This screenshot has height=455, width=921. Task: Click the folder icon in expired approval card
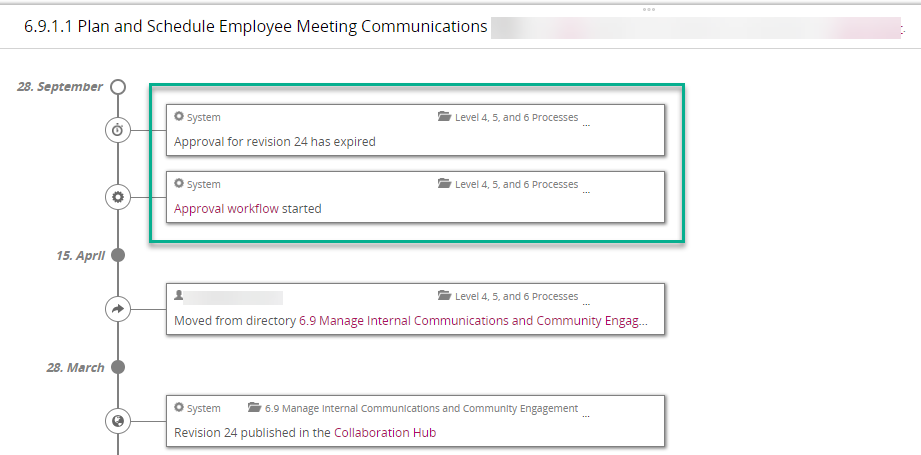445,117
